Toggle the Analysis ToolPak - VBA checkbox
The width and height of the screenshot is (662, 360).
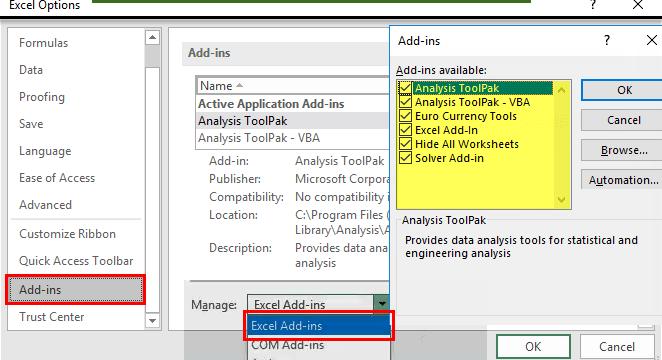coord(405,102)
